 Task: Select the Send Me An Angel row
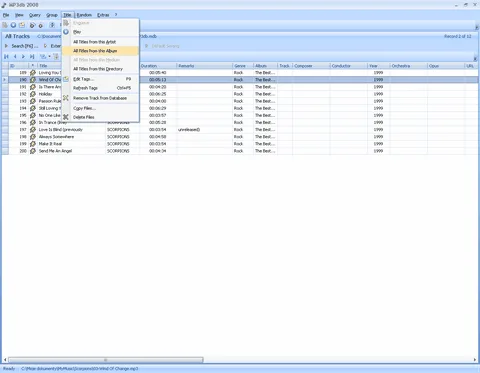point(240,151)
